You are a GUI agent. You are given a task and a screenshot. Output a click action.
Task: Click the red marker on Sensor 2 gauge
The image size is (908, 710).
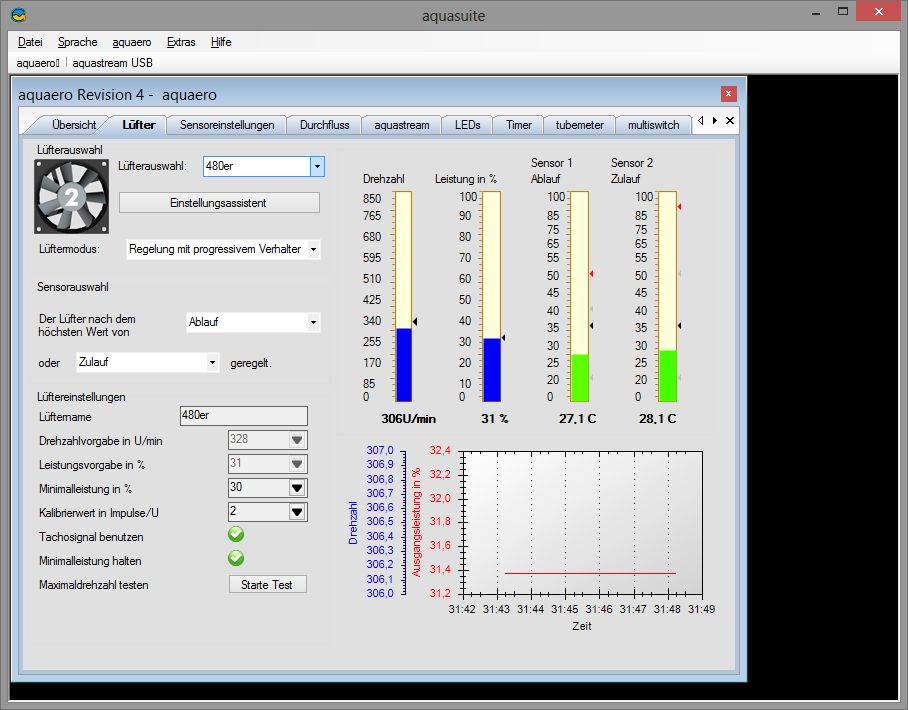tap(679, 207)
